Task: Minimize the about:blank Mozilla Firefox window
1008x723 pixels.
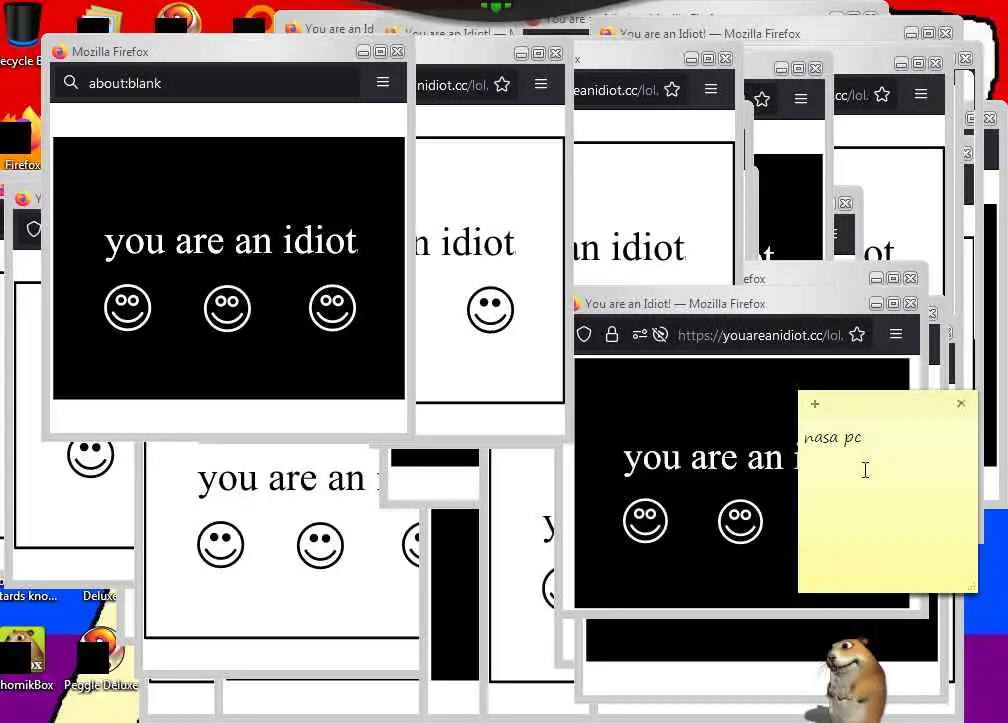Action: (363, 51)
